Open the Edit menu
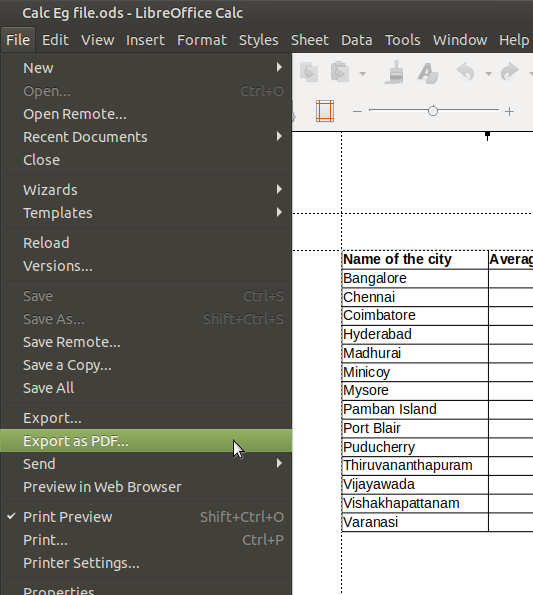The image size is (533, 595). click(55, 40)
